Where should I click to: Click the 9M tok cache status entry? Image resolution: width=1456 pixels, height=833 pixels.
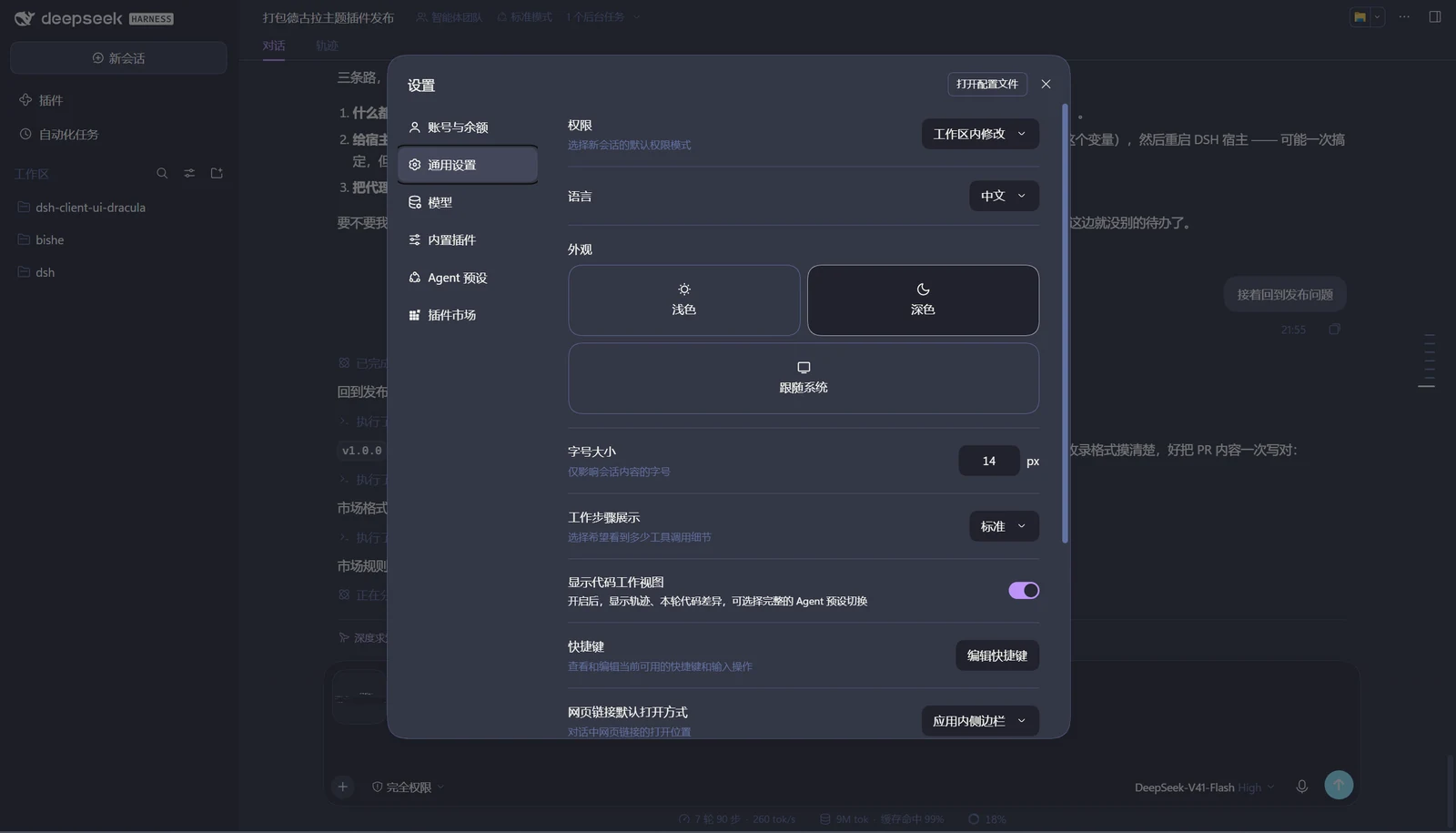[x=882, y=819]
